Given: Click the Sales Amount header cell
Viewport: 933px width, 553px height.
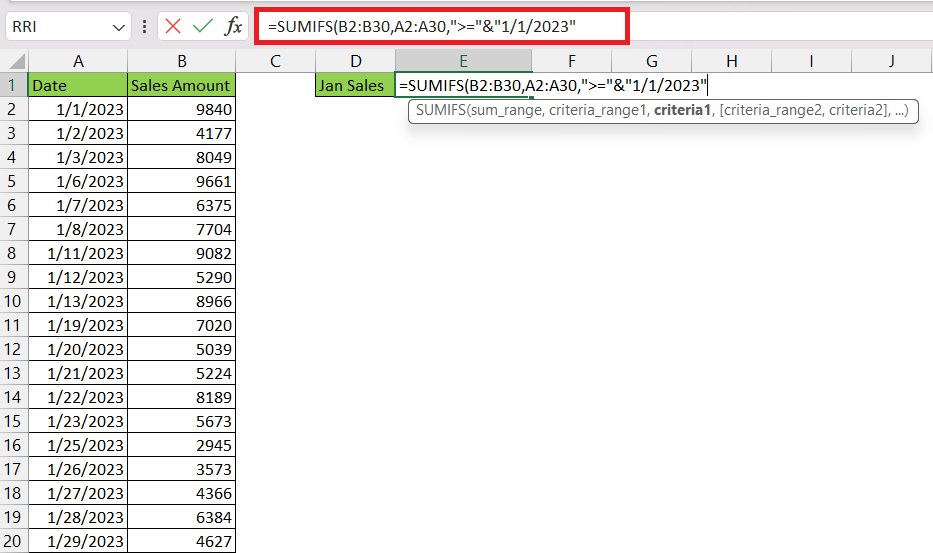Looking at the screenshot, I should (x=181, y=85).
